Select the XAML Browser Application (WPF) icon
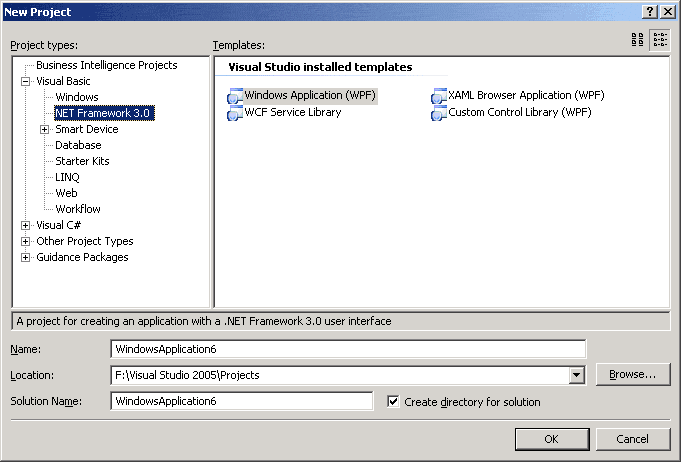 pos(438,96)
